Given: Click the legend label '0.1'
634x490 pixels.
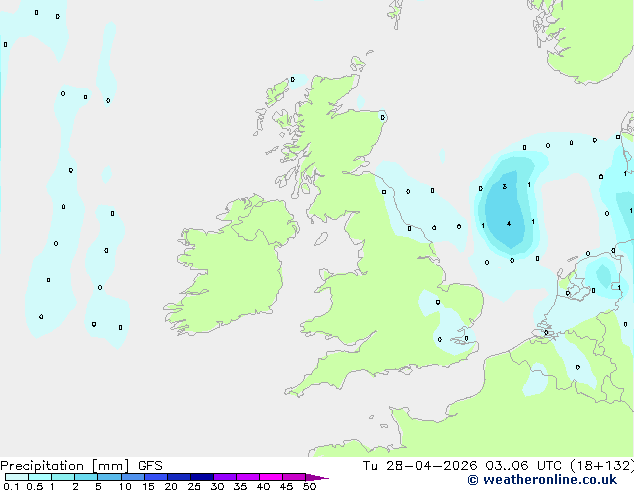Looking at the screenshot, I should click(11, 486).
